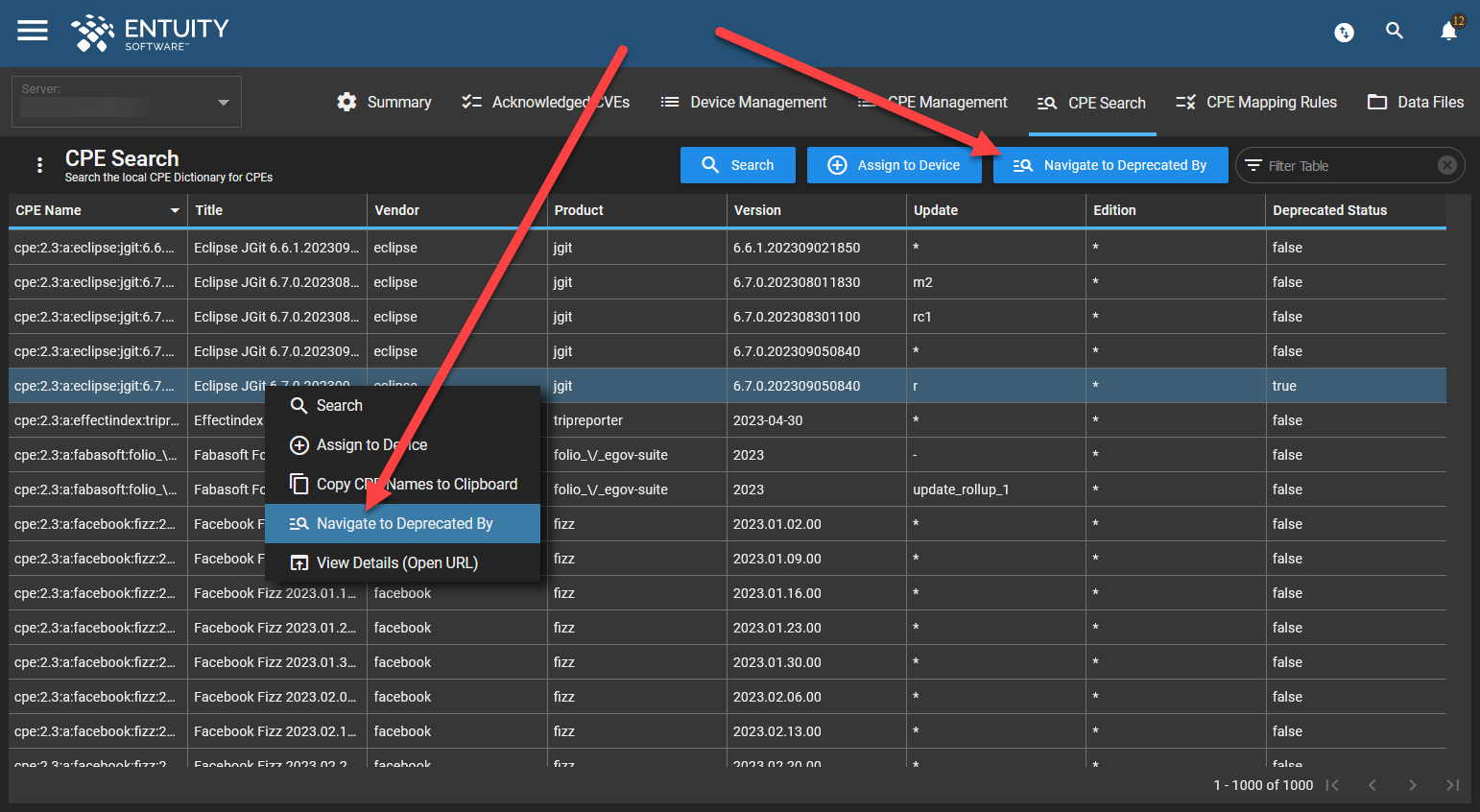Click the 'rc1' update cell
Screen dimensions: 1480x812
click(x=995, y=317)
